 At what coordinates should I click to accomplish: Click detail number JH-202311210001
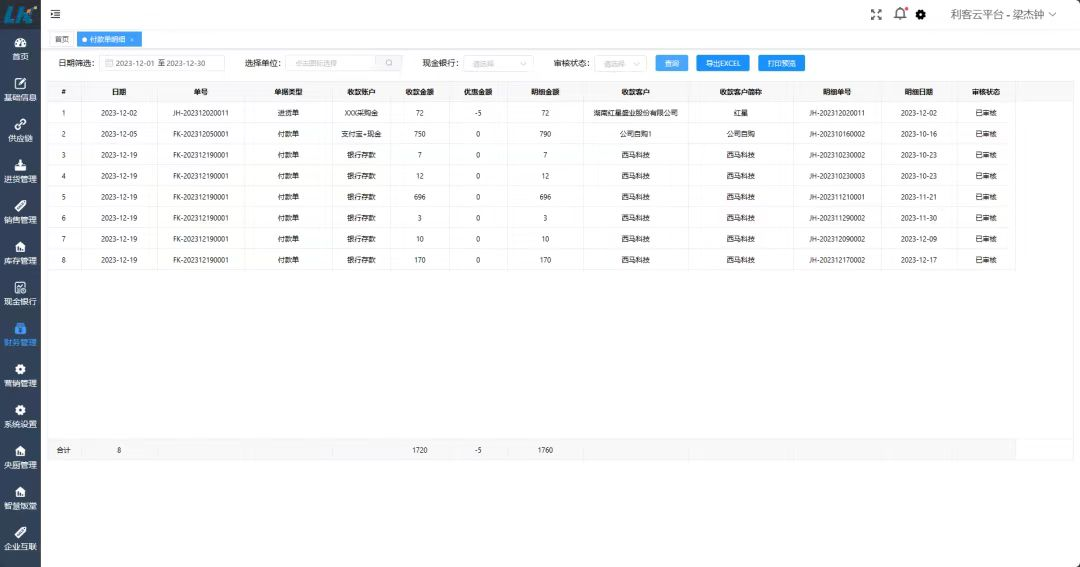[837, 197]
